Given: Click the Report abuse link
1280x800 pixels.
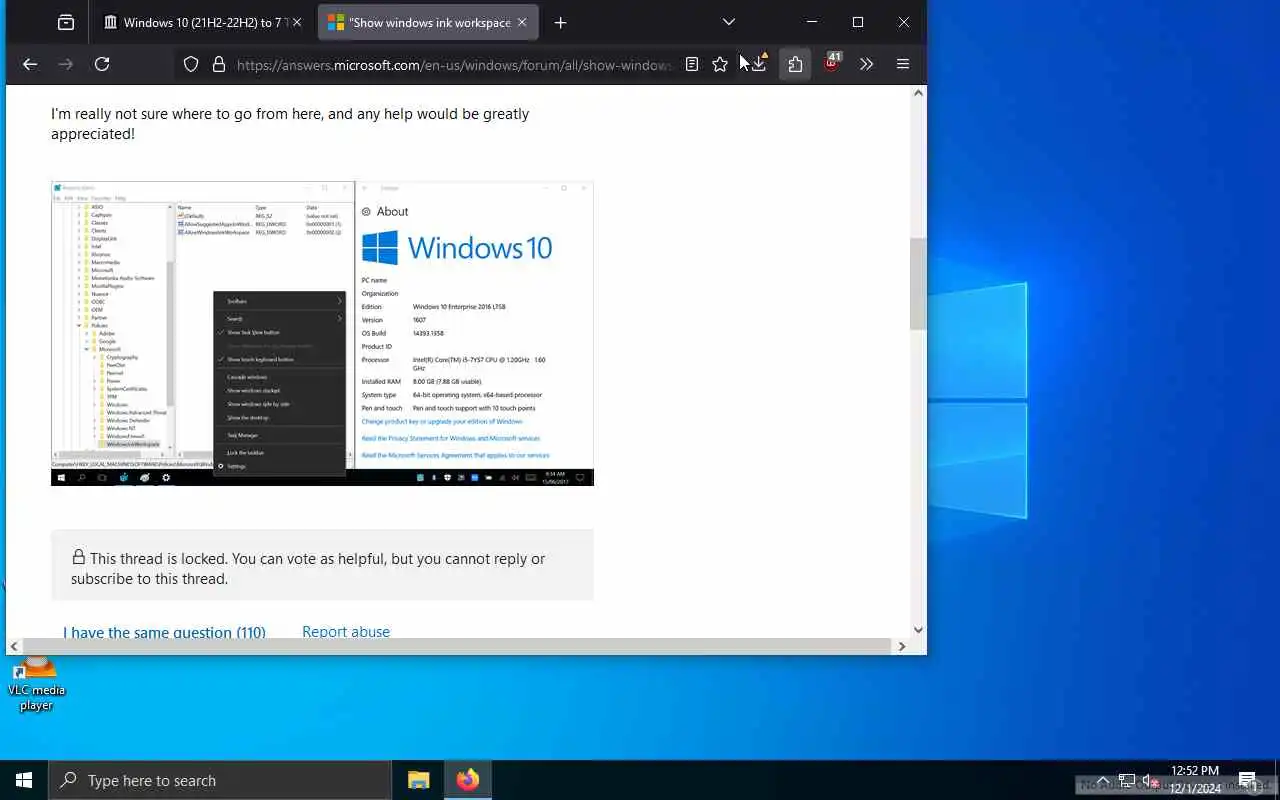Looking at the screenshot, I should pos(346,632).
